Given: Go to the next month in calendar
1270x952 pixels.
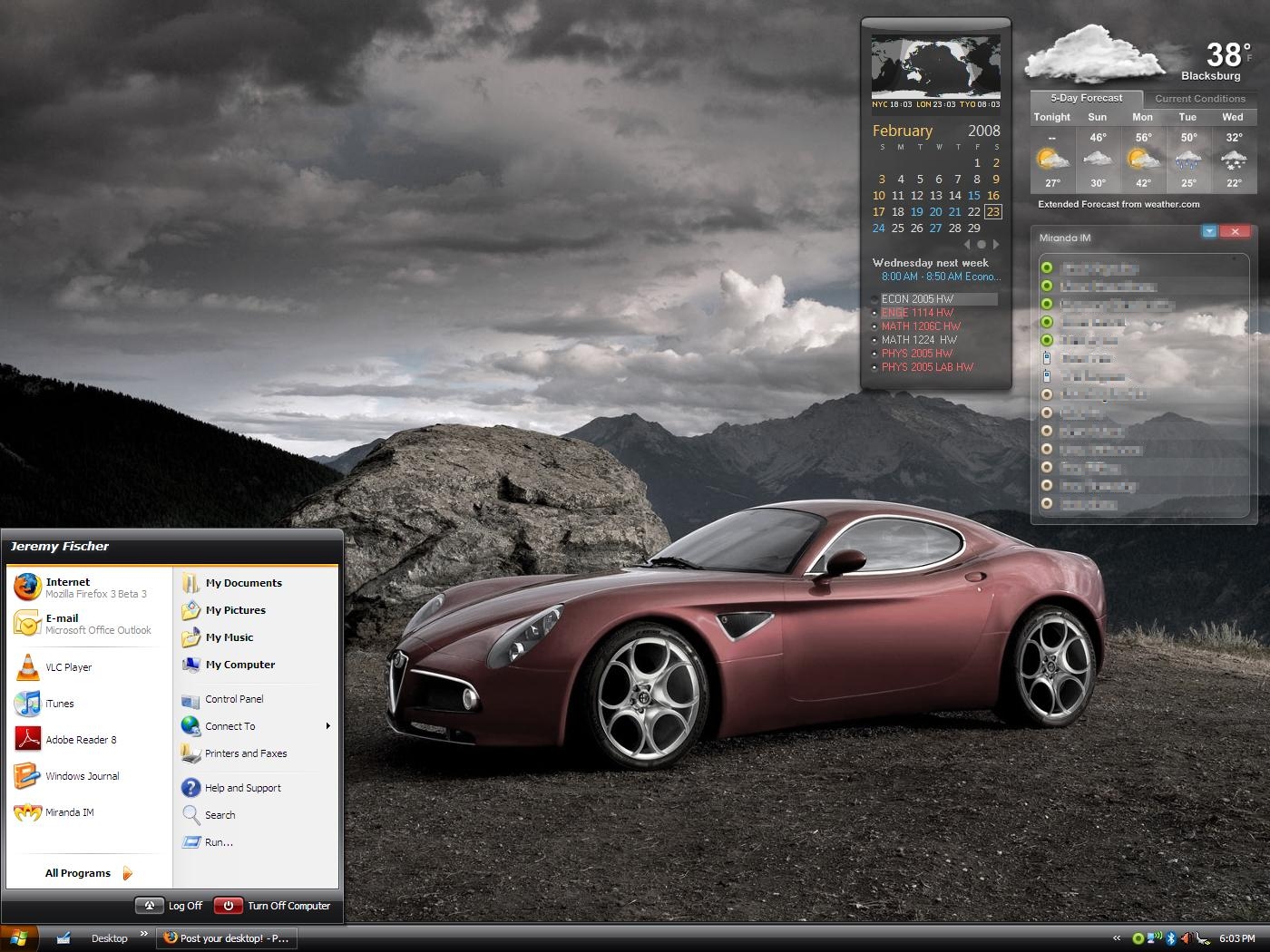Looking at the screenshot, I should pos(996,244).
